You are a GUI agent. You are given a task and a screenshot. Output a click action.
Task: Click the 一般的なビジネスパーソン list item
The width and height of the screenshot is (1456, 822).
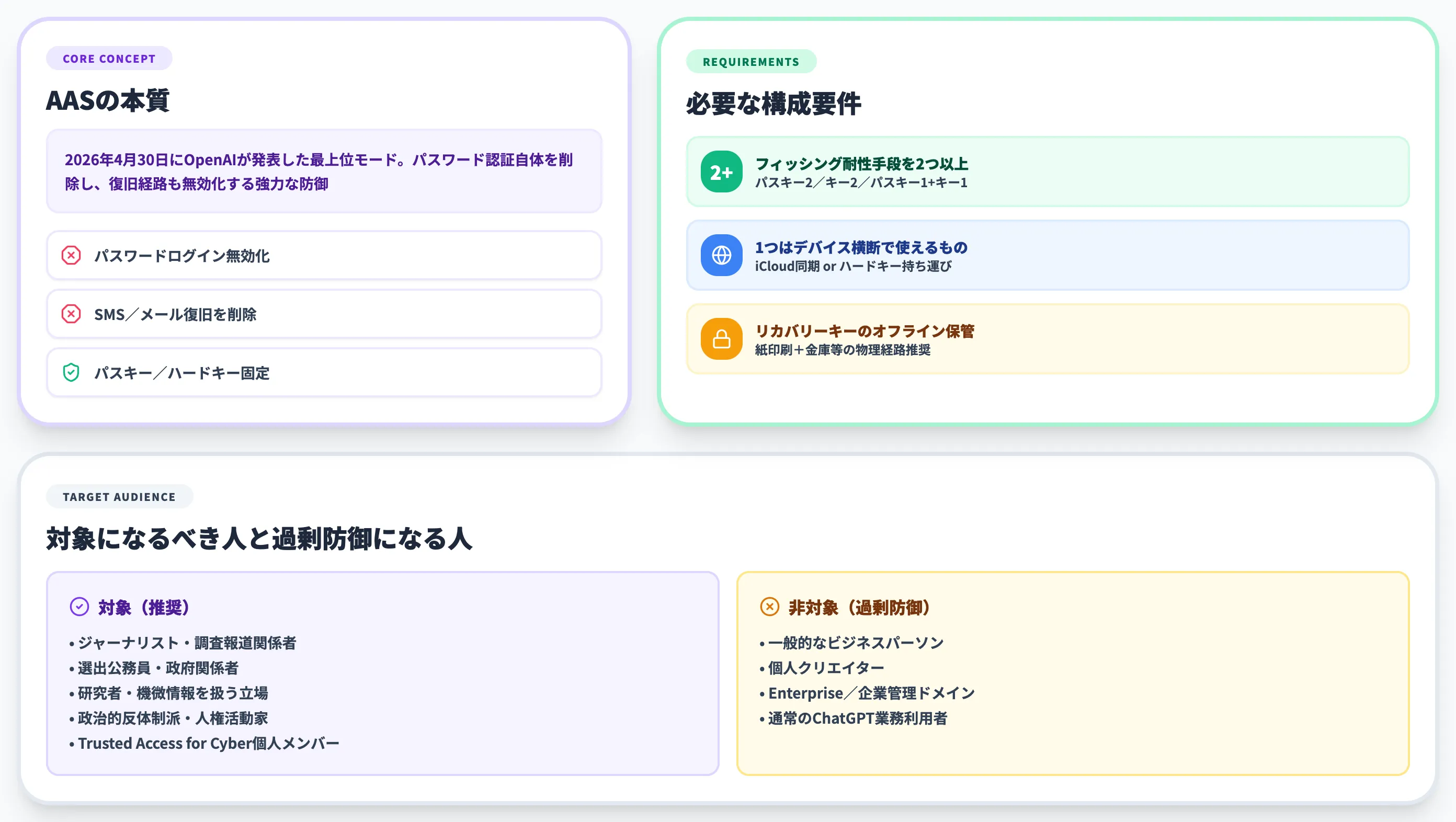tap(852, 643)
